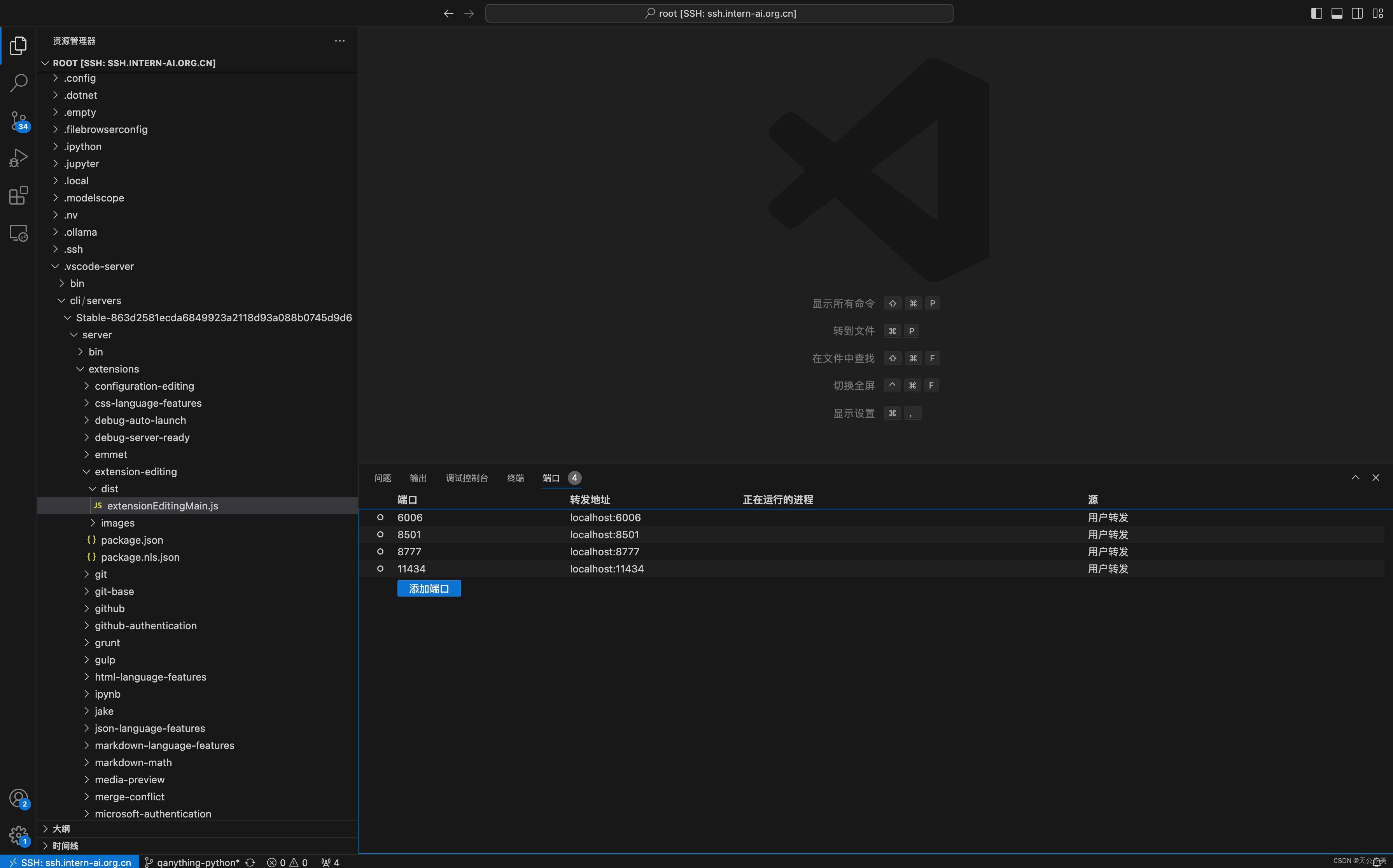
Task: Click the 正在运行的进程 column header
Action: tap(778, 499)
